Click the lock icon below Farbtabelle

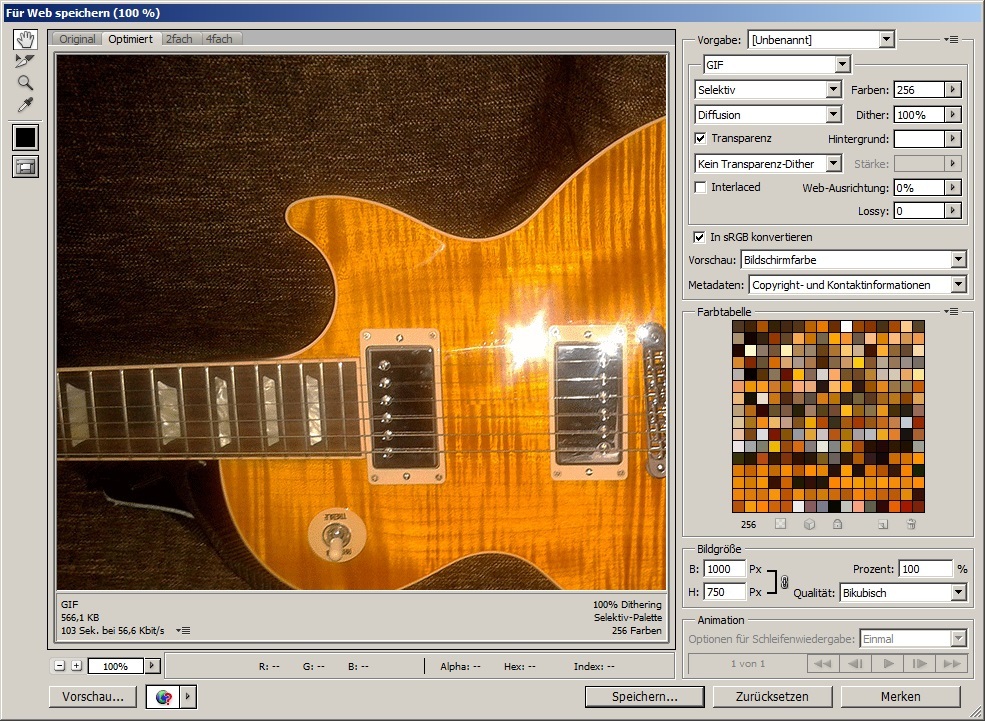click(x=837, y=524)
